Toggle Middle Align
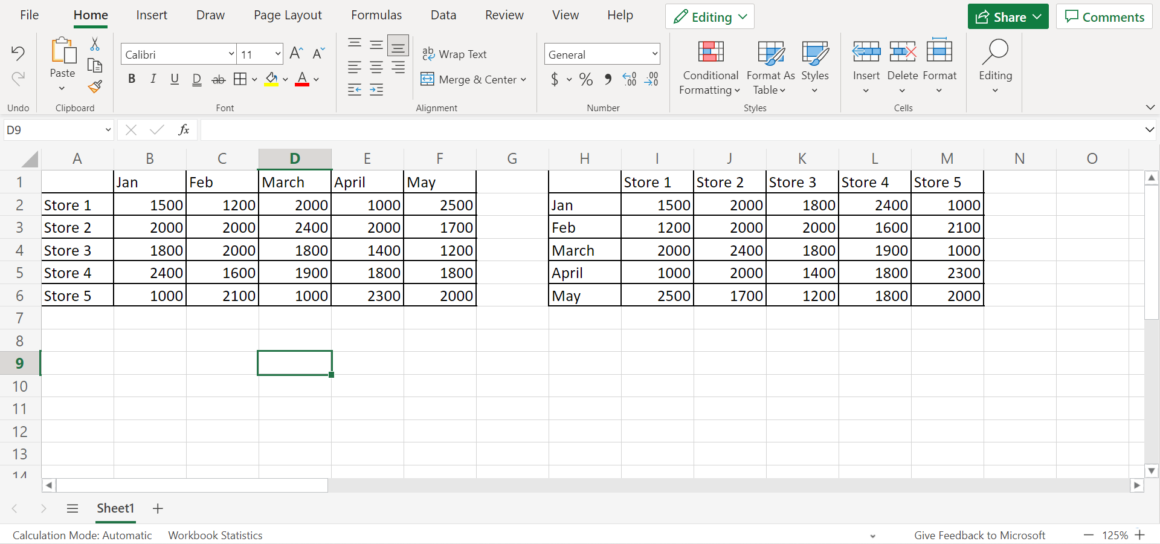 [x=377, y=44]
